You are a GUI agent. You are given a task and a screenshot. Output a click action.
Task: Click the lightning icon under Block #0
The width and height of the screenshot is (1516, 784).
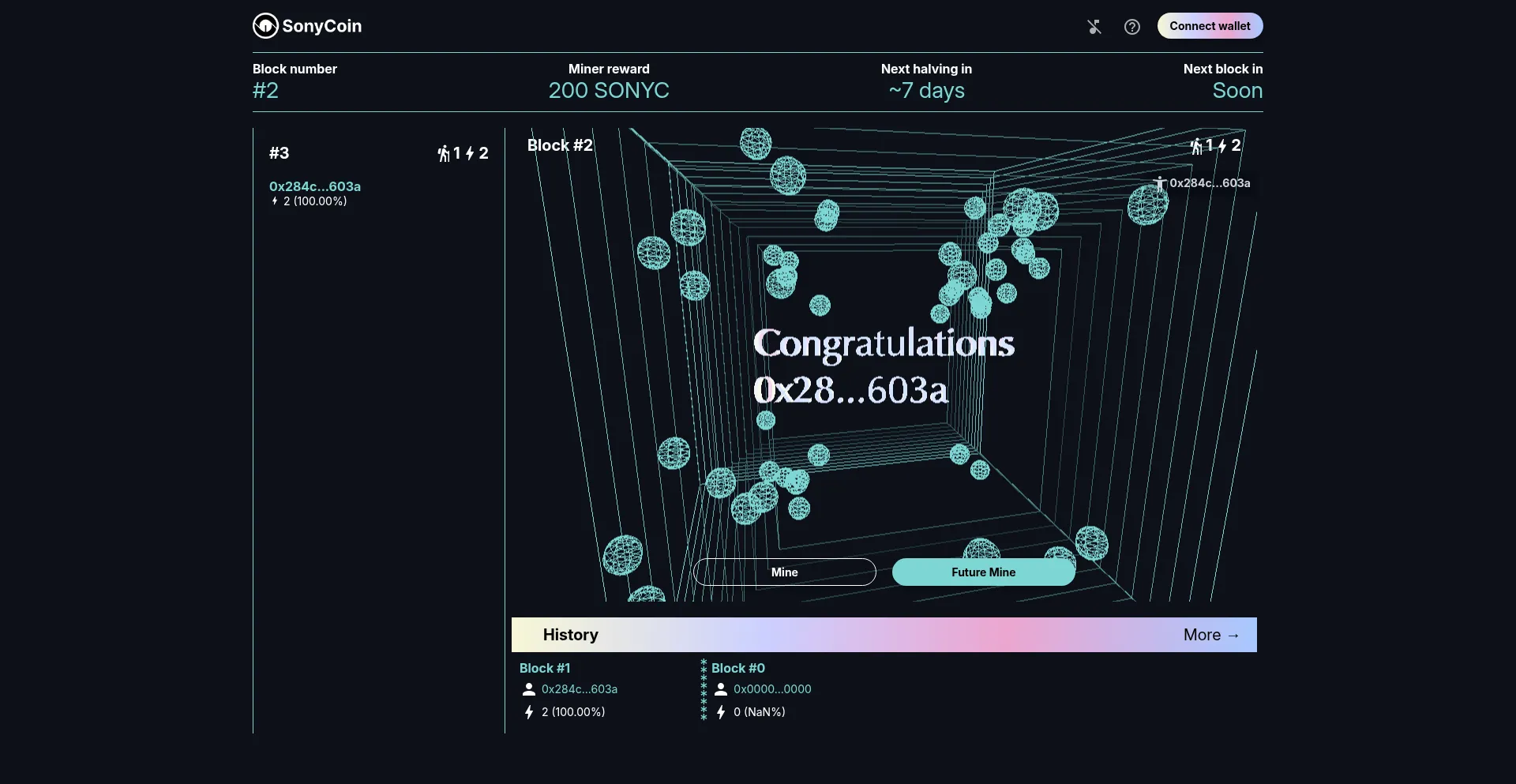coord(721,712)
